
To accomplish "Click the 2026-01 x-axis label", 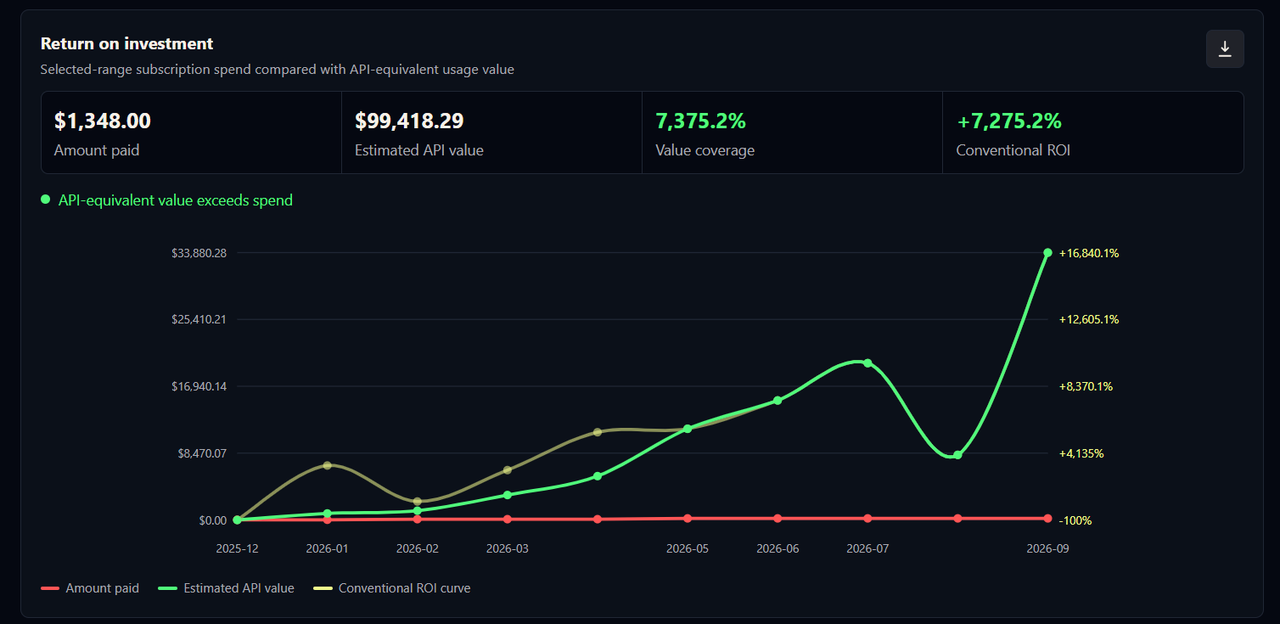I will [327, 548].
